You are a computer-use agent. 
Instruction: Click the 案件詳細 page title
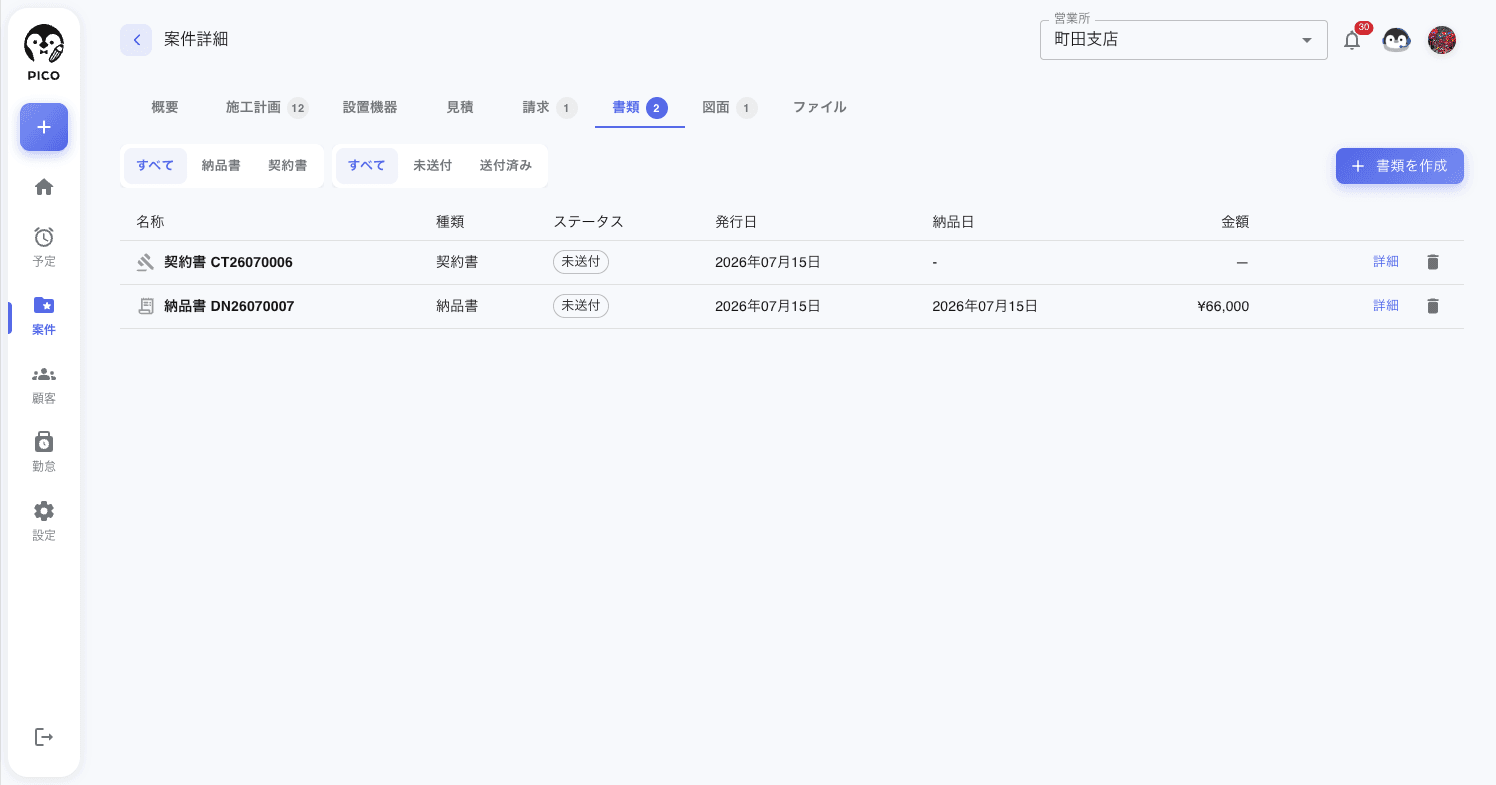(196, 40)
